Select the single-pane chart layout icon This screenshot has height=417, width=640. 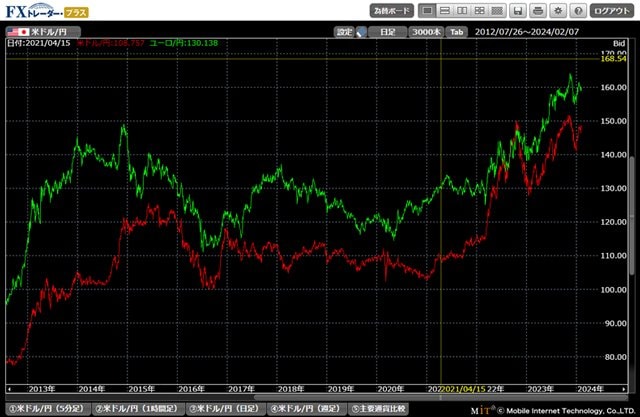[x=426, y=10]
